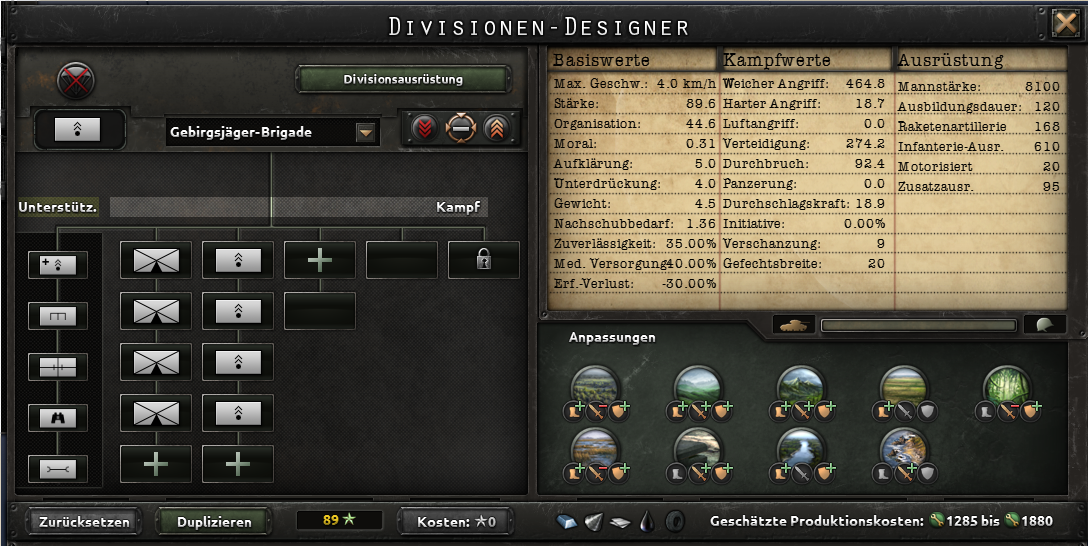Add battalion to third combat column

[320, 260]
